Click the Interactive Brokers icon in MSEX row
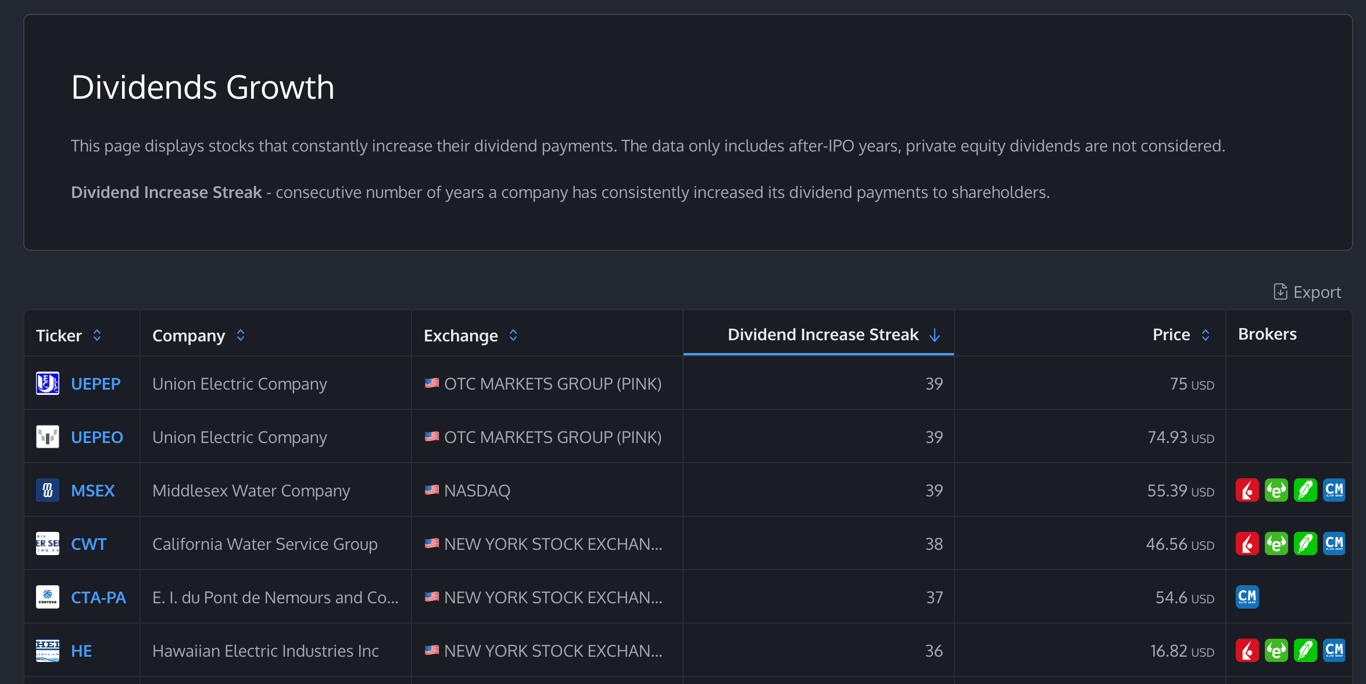Image resolution: width=1366 pixels, height=684 pixels. [1247, 490]
